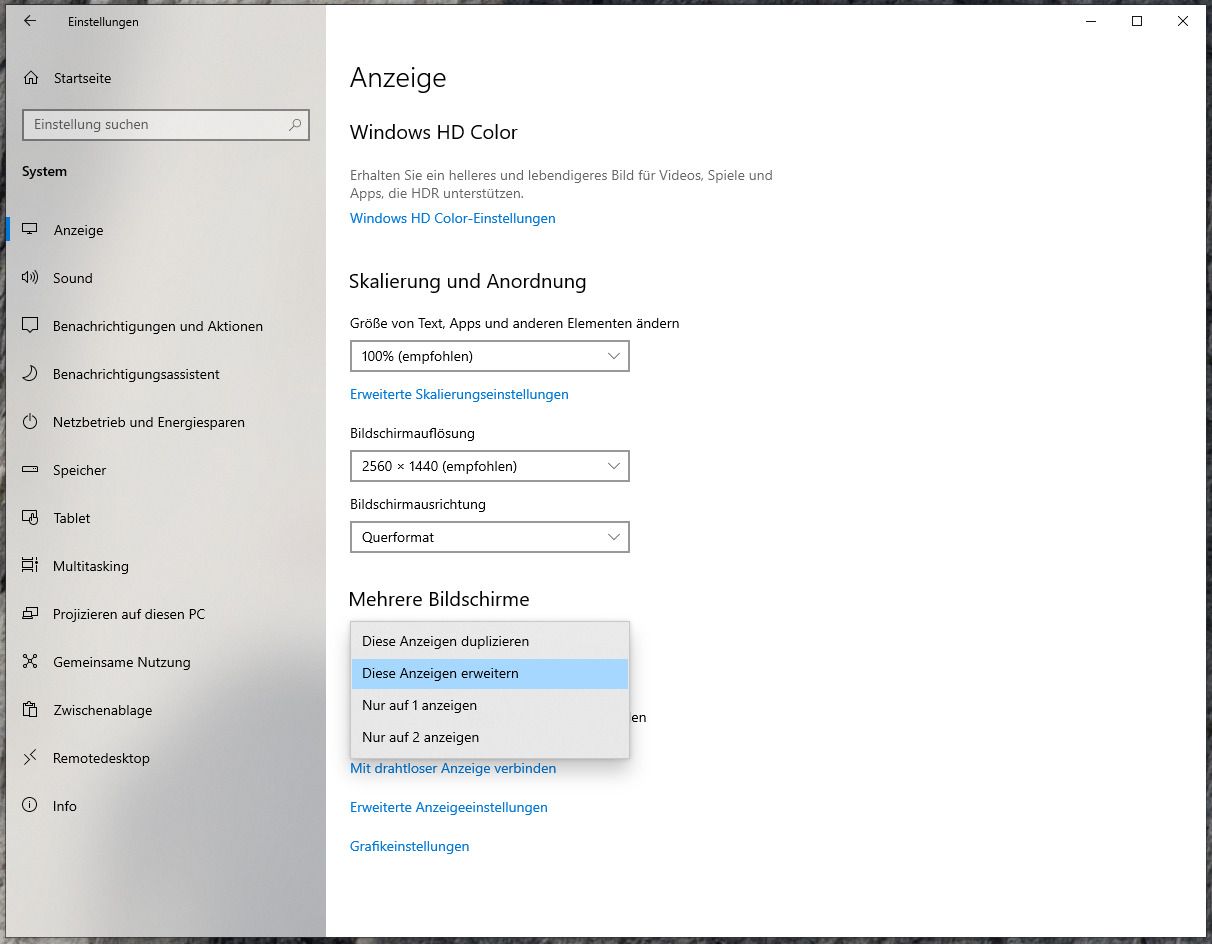Image resolution: width=1212 pixels, height=944 pixels.
Task: Select the Speicher storage icon
Action: [30, 470]
